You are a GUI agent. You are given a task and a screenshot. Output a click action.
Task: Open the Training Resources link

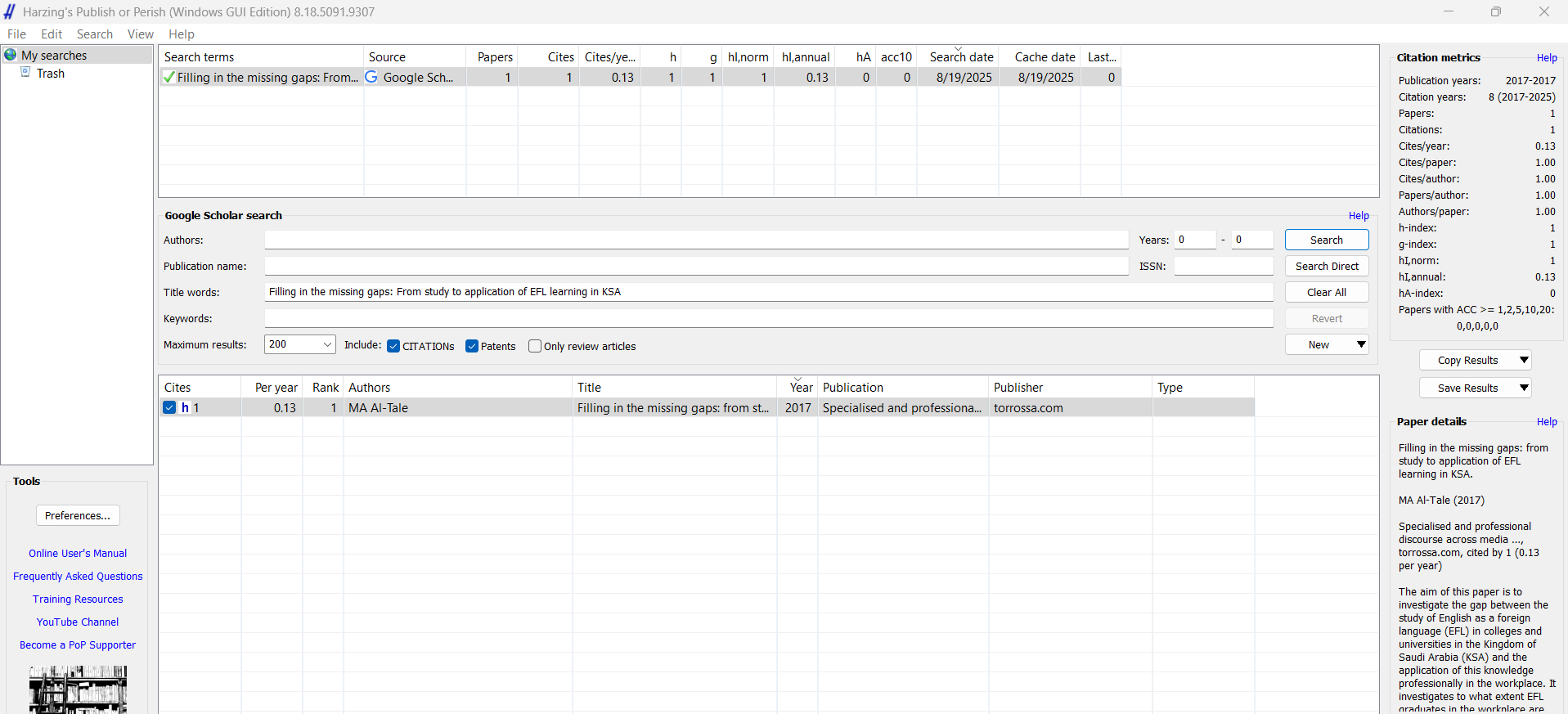(x=78, y=599)
